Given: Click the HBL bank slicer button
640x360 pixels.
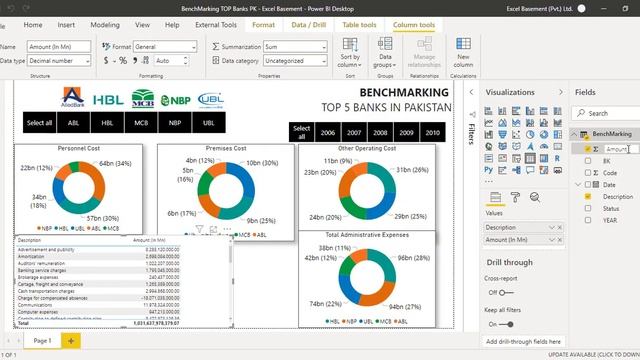Looking at the screenshot, I should [107, 122].
